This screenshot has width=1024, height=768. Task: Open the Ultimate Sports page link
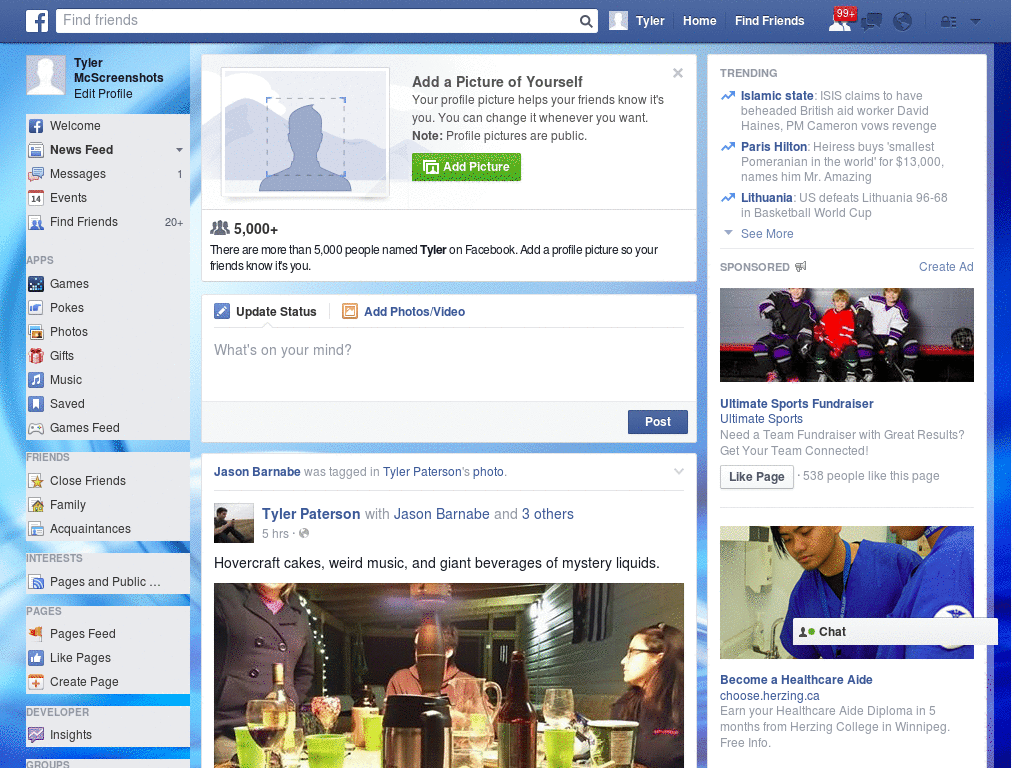tap(761, 419)
